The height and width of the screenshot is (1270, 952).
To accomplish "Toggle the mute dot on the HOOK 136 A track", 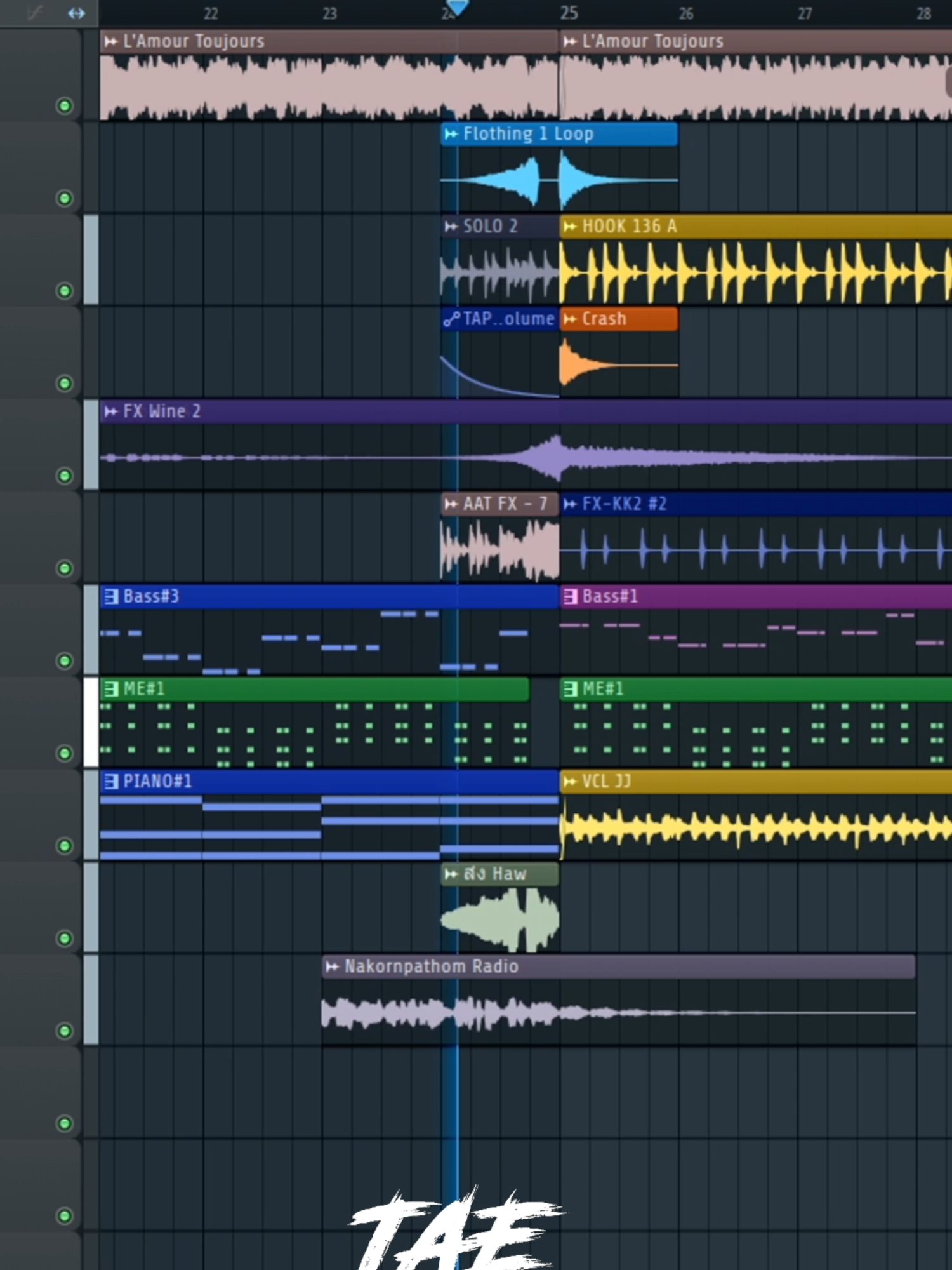I will pos(64,291).
